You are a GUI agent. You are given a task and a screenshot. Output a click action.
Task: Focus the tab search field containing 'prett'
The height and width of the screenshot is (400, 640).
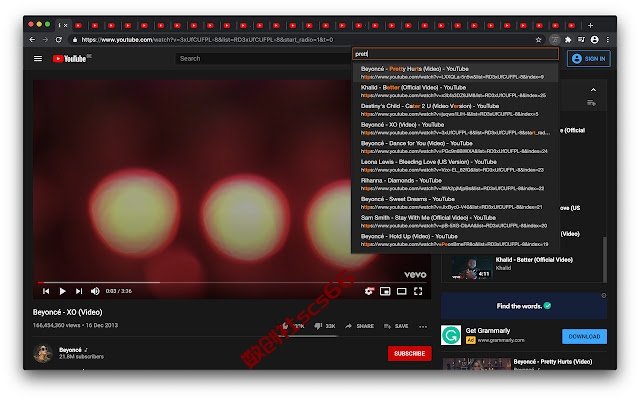455,53
